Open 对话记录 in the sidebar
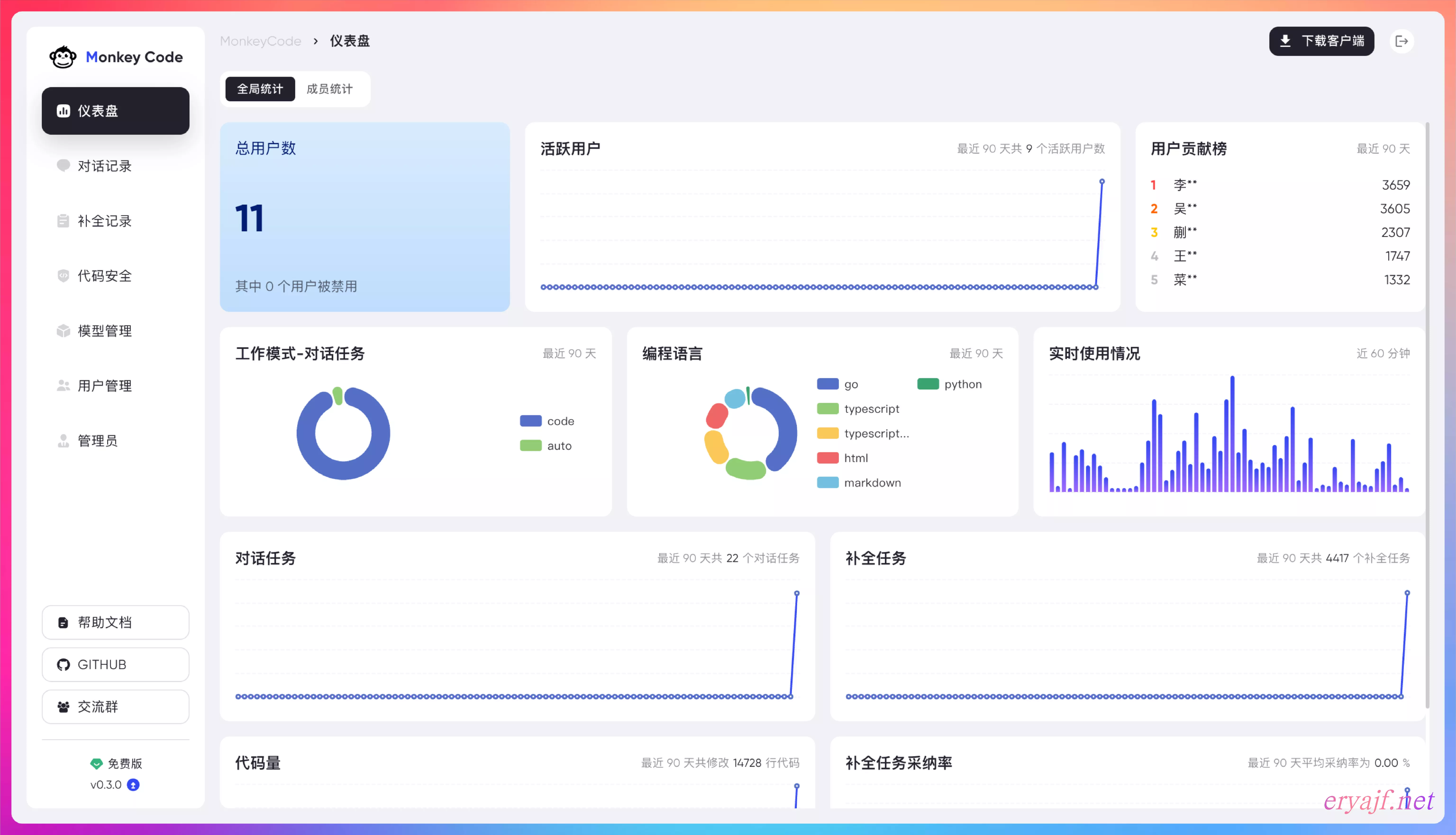The image size is (1456, 835). point(115,166)
